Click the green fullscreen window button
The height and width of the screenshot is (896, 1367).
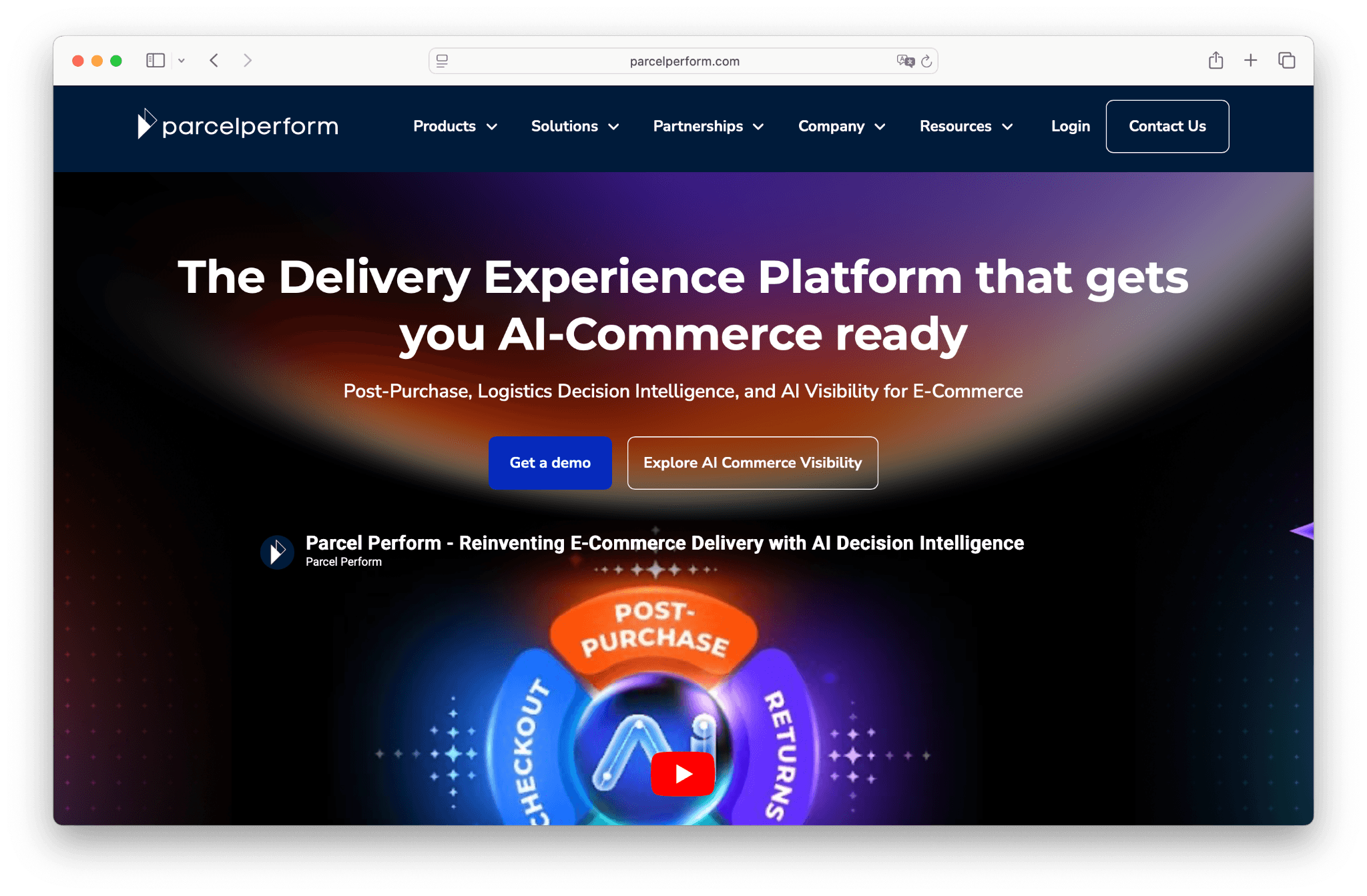coord(116,61)
